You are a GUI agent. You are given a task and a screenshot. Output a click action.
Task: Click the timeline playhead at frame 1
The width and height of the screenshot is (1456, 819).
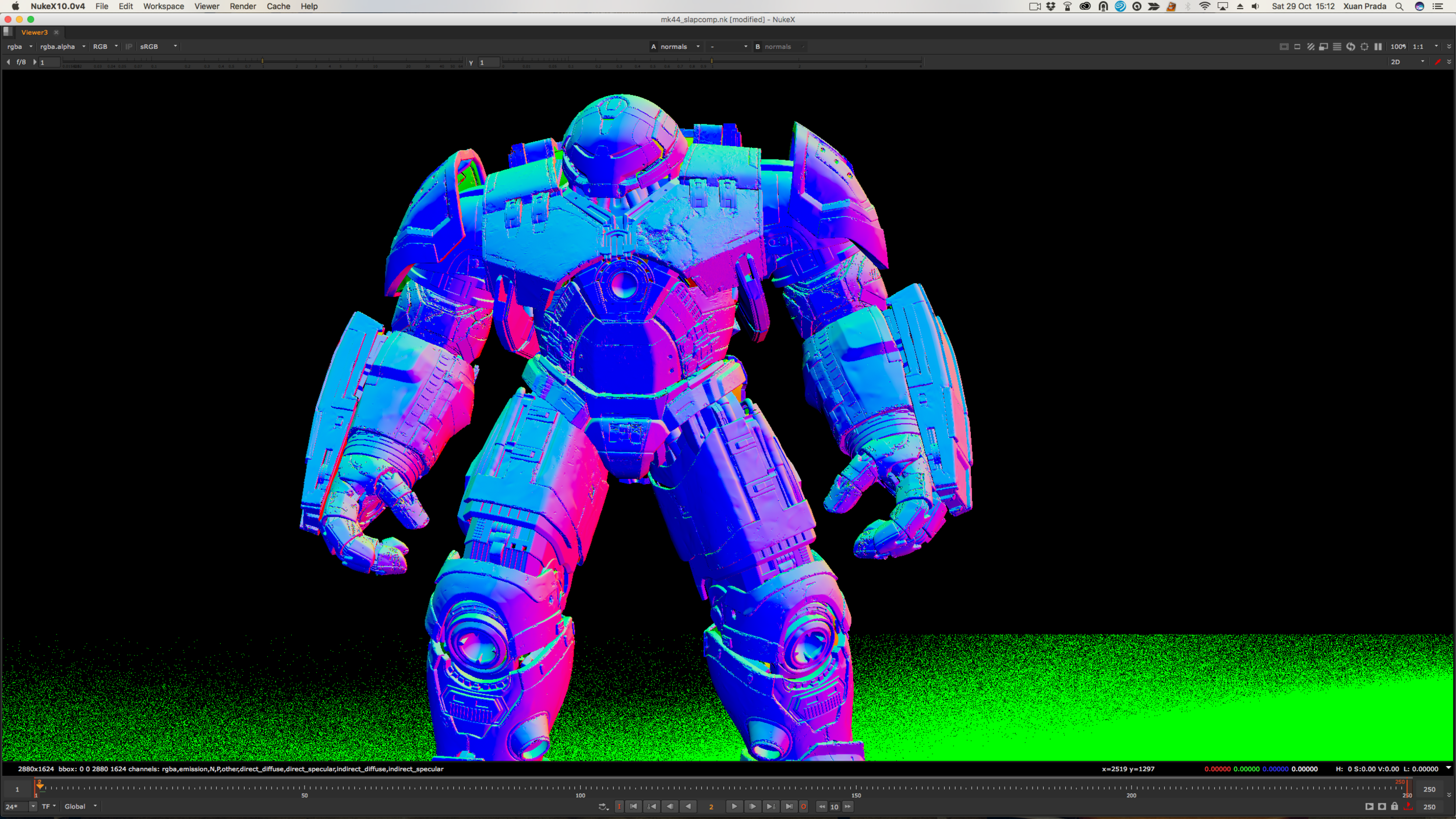pos(40,785)
